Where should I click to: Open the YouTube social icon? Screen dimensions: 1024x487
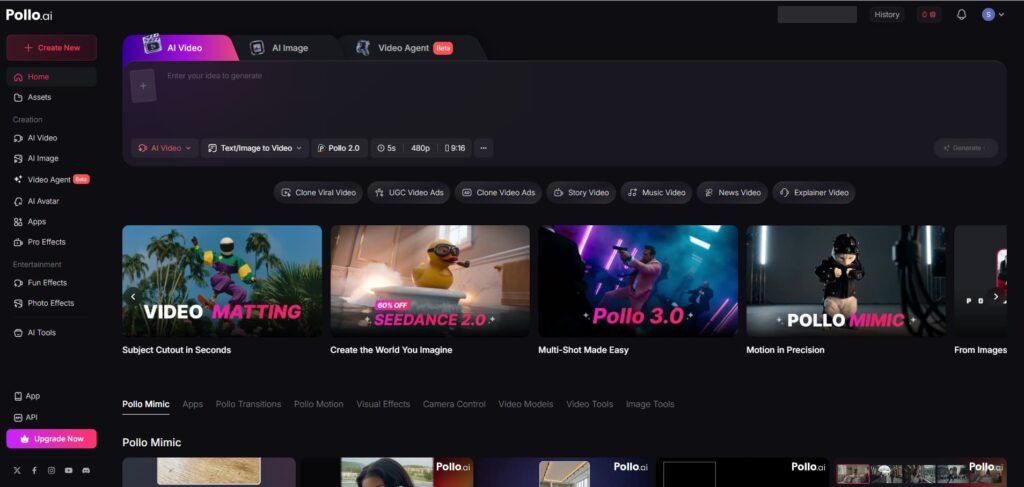tap(69, 470)
